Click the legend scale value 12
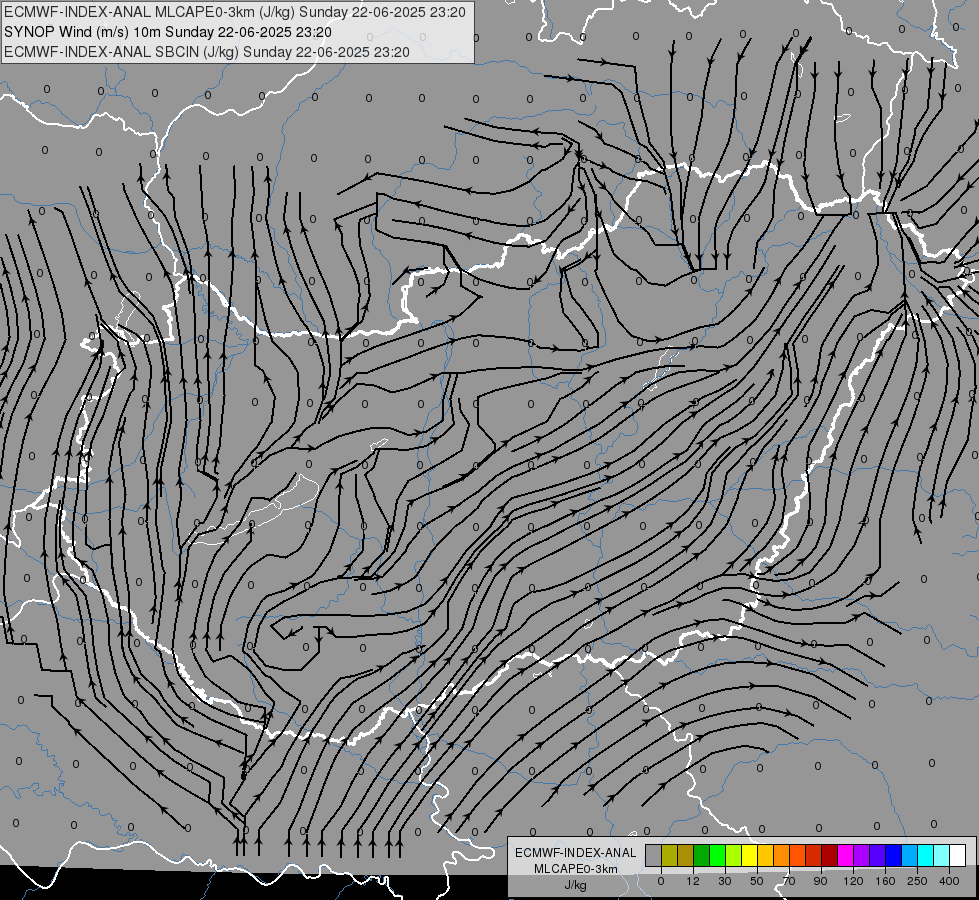979x900 pixels. (693, 881)
